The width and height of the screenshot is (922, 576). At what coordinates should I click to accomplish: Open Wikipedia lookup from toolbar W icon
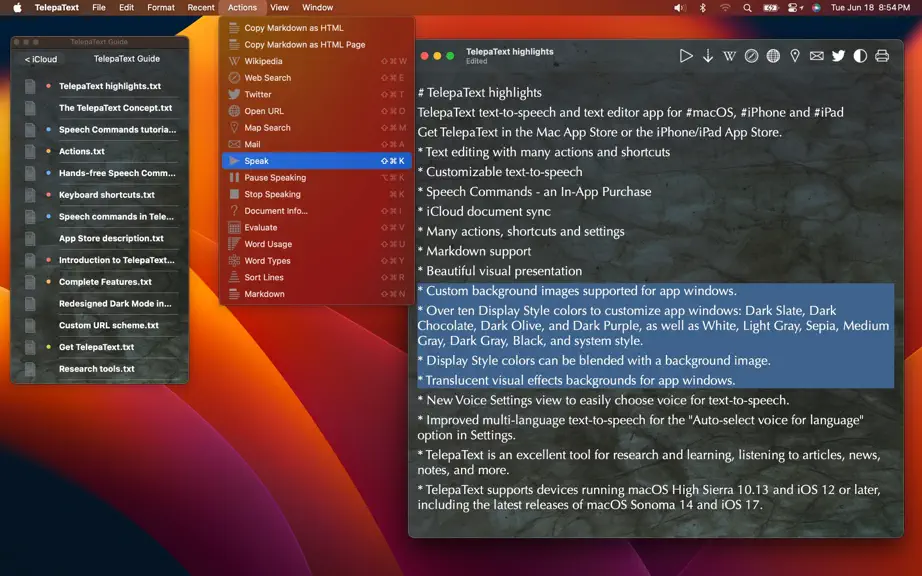pos(729,56)
